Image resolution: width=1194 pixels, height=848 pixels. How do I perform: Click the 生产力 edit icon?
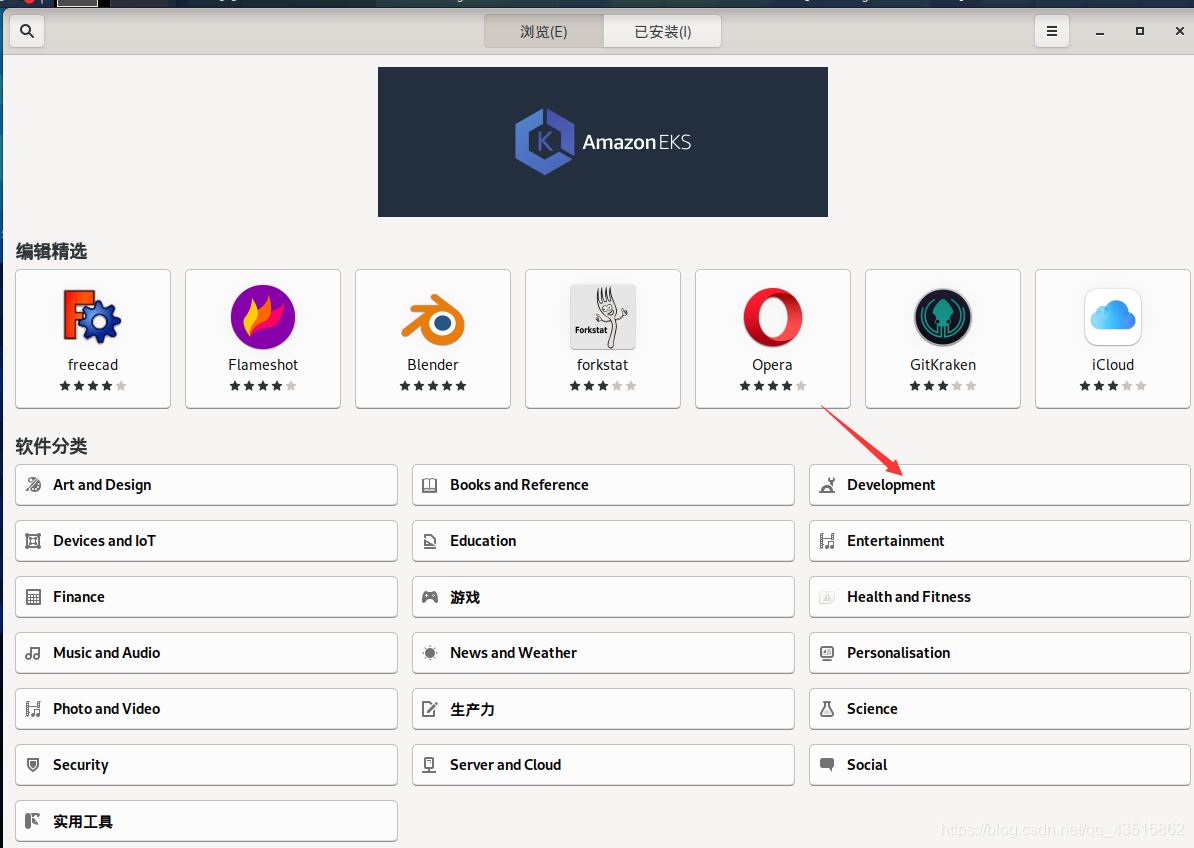pyautogui.click(x=429, y=709)
